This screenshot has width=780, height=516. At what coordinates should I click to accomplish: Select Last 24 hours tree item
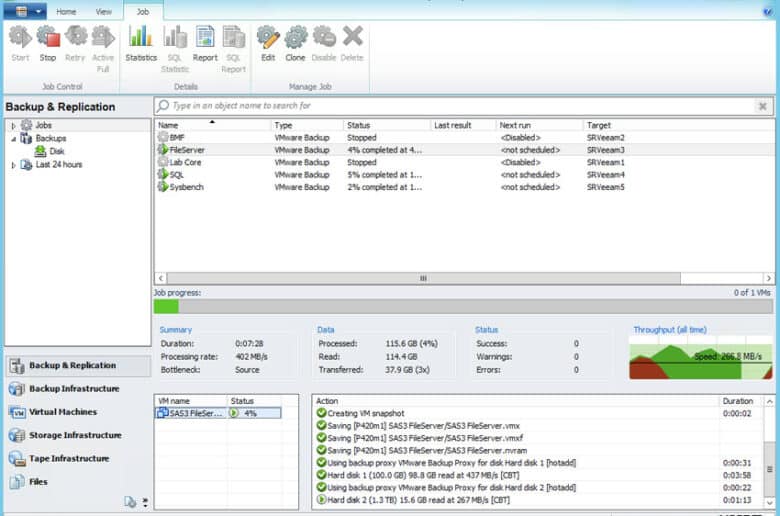coord(59,165)
